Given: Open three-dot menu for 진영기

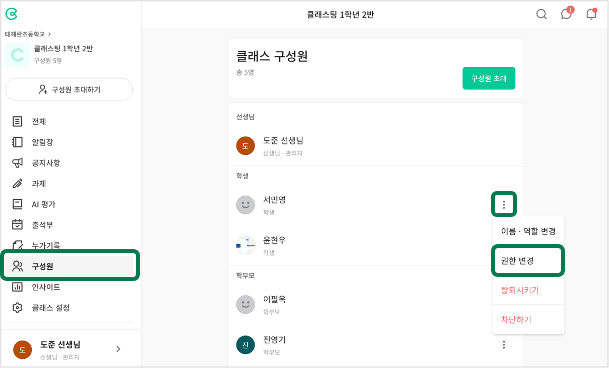Looking at the screenshot, I should click(x=504, y=345).
